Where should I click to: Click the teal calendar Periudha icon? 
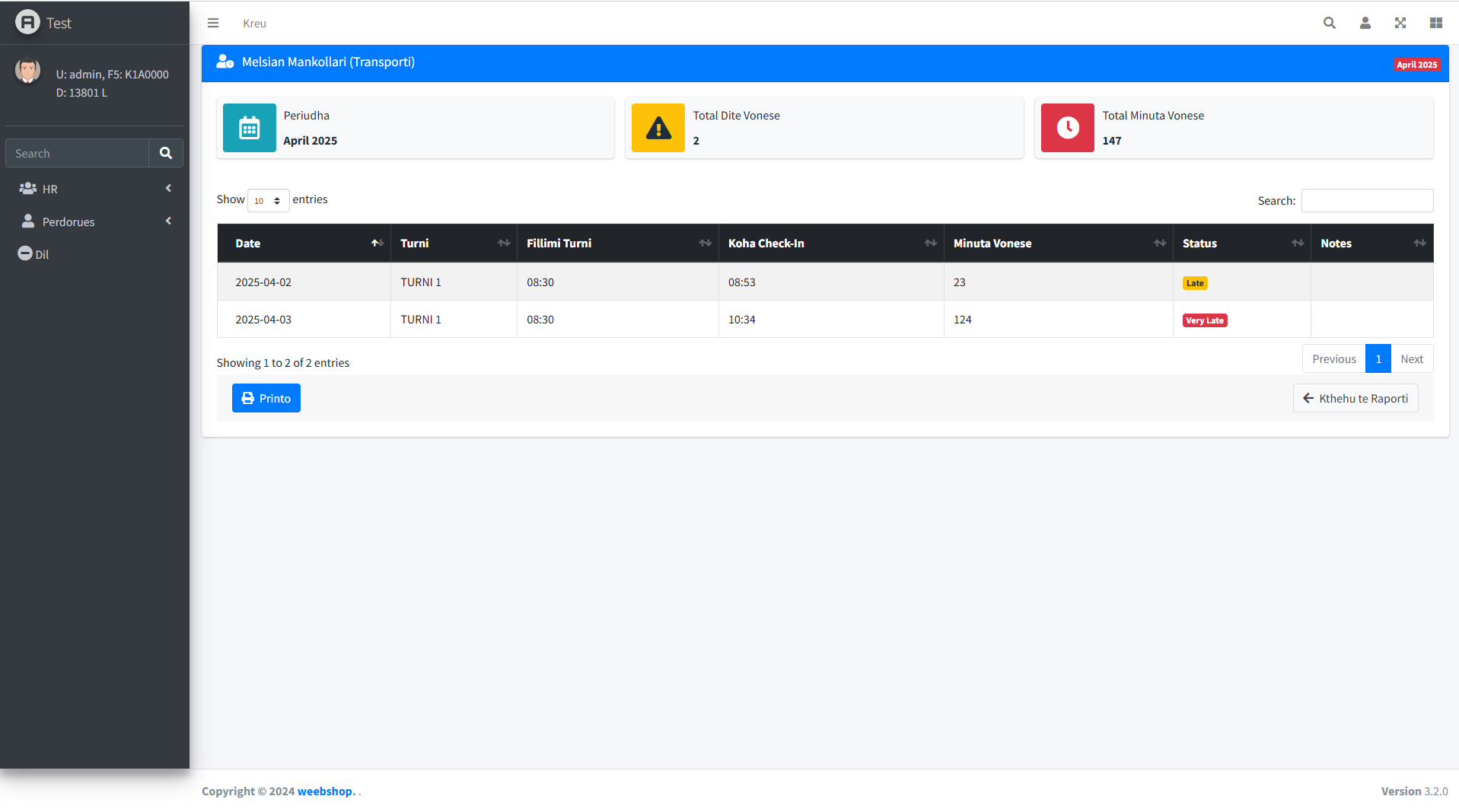click(x=249, y=128)
